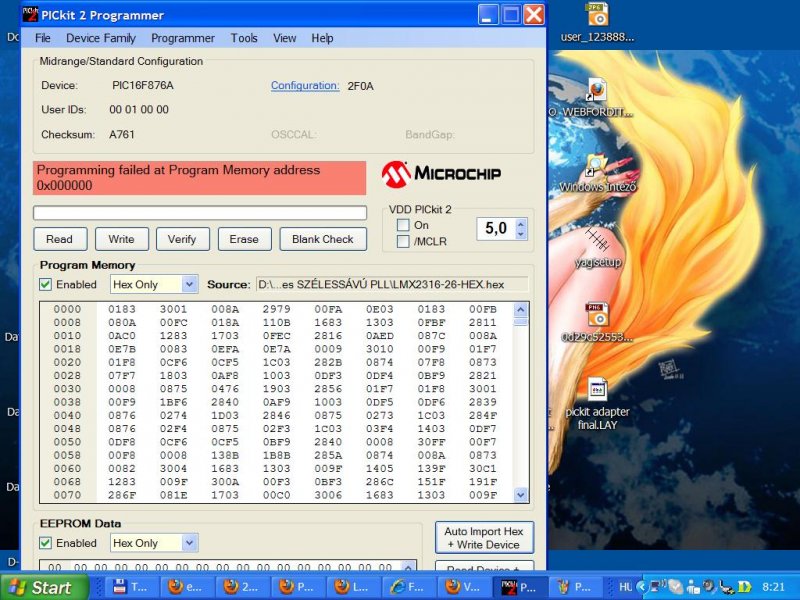
Task: Open the 0d29c52553 PNG desktop file
Action: pos(597,322)
